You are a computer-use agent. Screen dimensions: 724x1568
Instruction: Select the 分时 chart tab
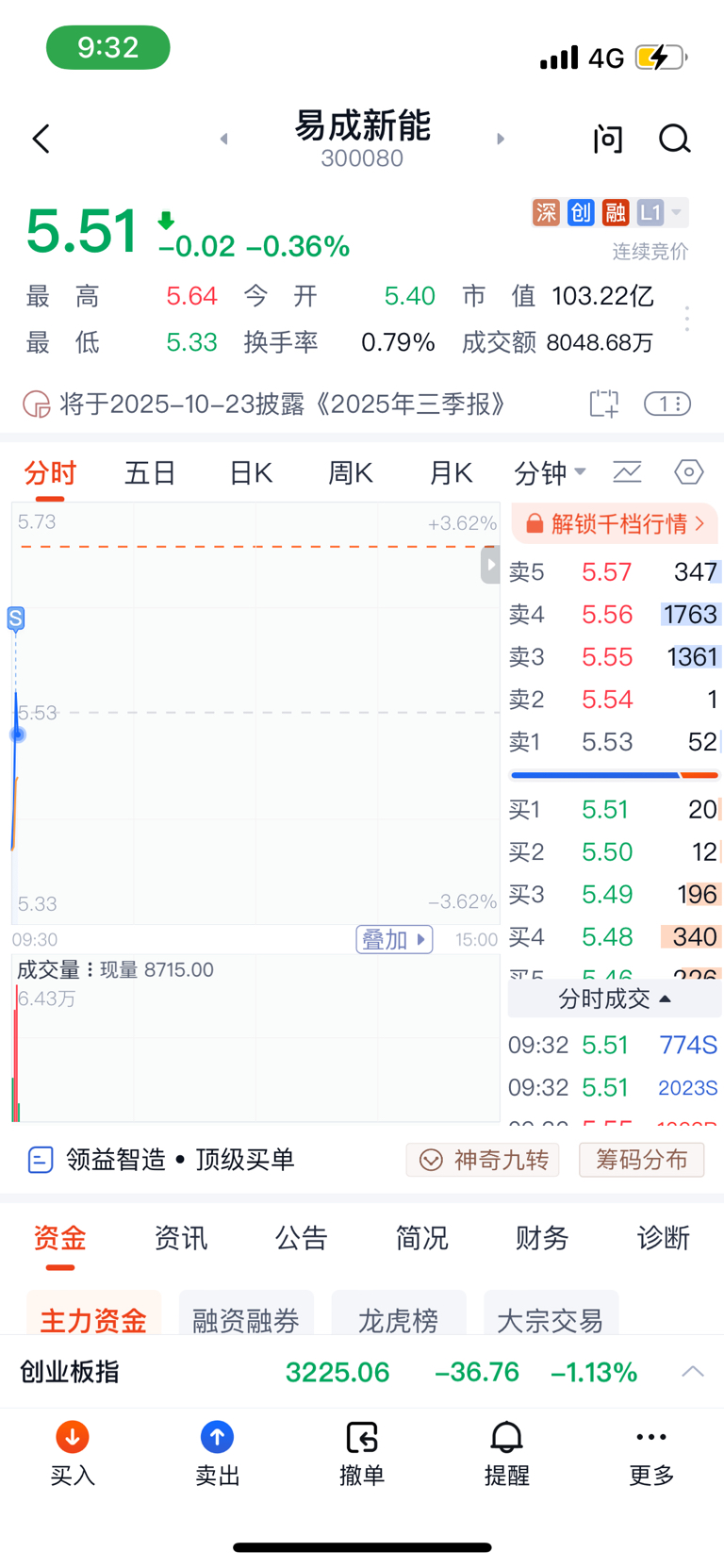[50, 472]
